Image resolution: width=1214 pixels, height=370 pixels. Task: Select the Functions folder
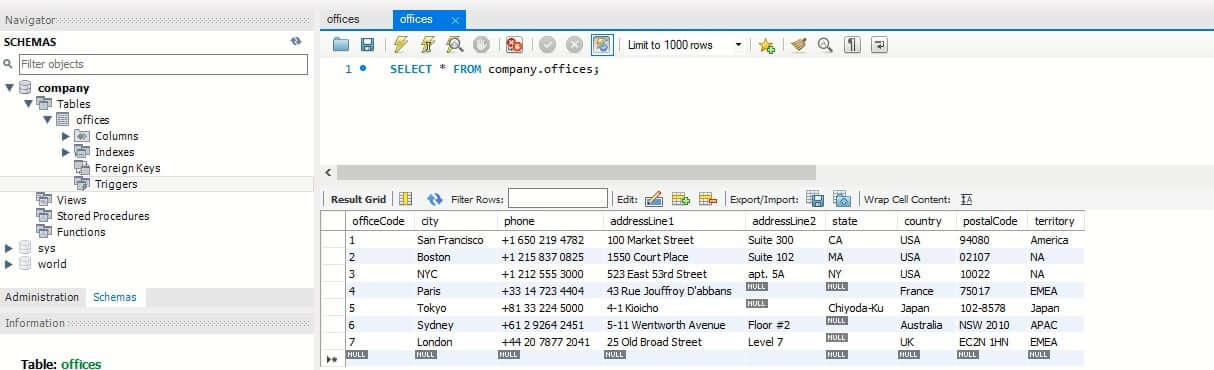[81, 232]
